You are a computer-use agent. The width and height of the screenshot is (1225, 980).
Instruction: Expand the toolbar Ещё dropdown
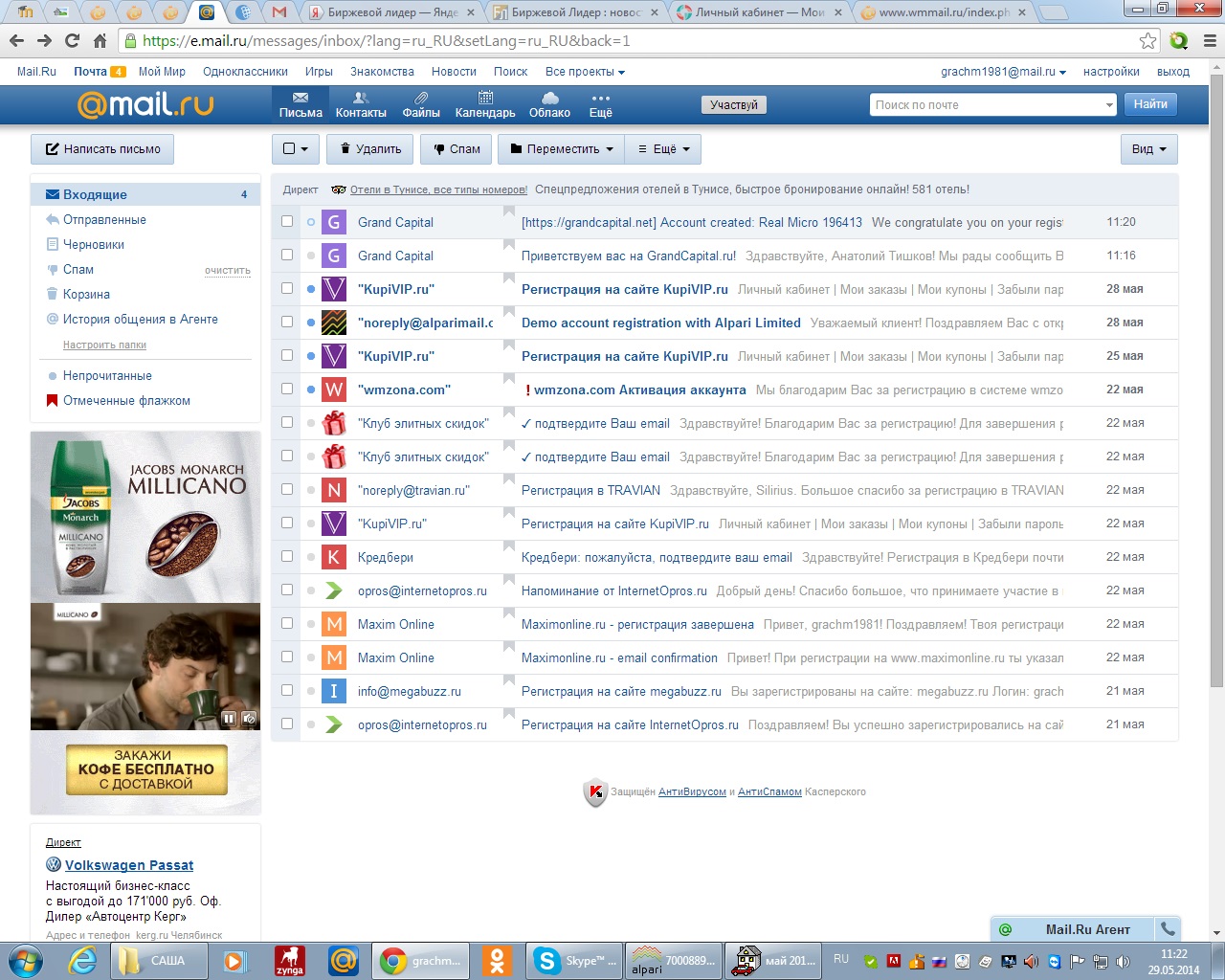tap(663, 149)
